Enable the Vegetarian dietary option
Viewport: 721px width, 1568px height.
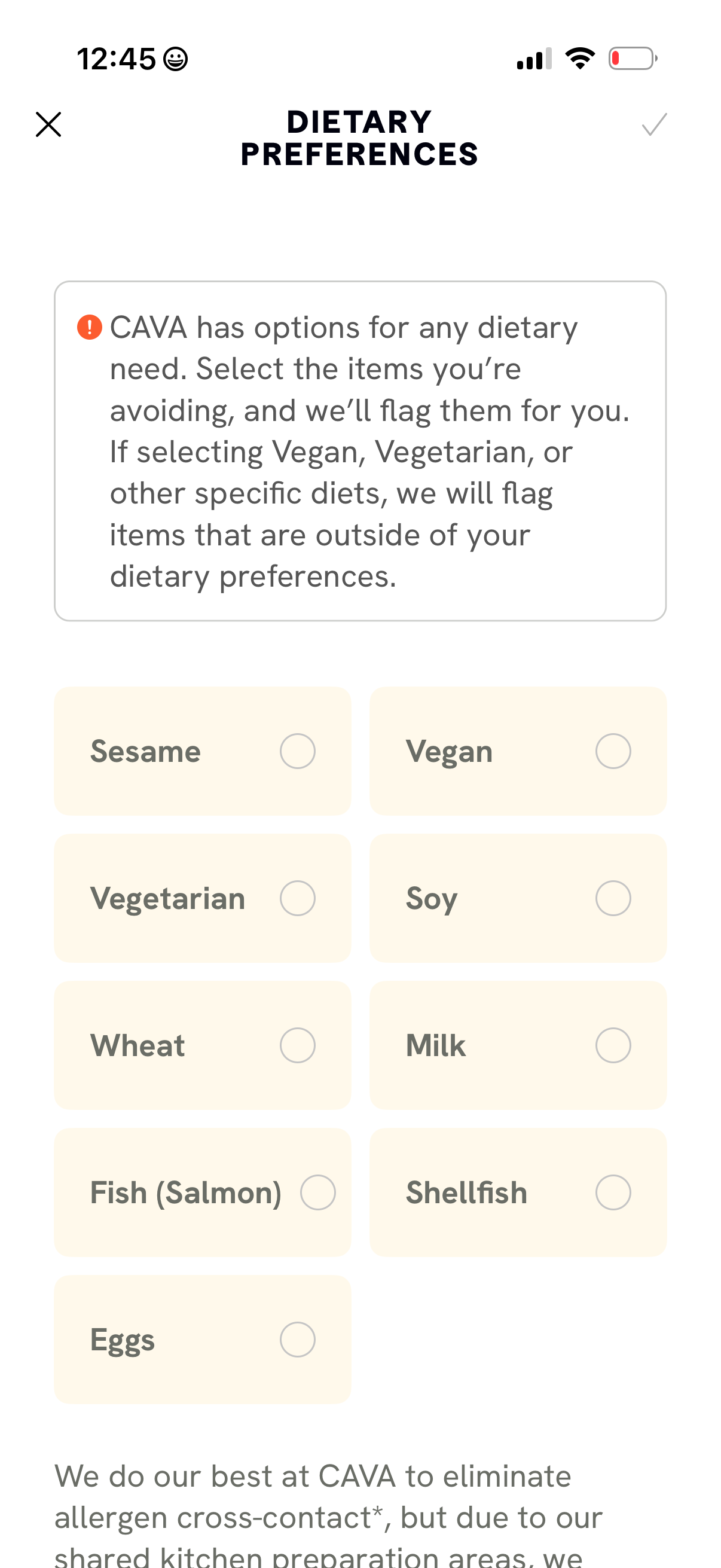(x=298, y=898)
